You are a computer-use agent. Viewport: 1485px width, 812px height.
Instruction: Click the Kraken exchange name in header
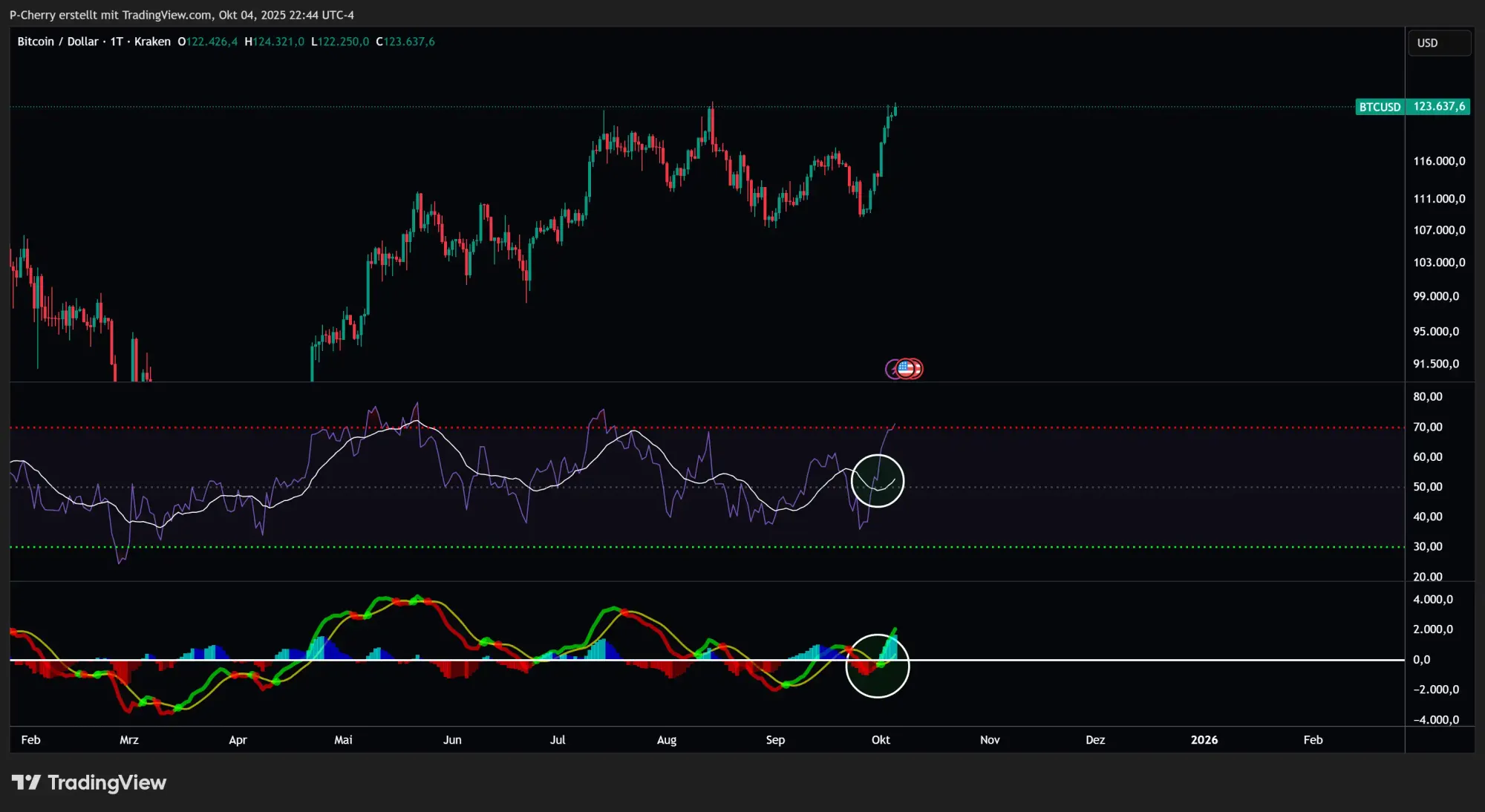[x=152, y=42]
